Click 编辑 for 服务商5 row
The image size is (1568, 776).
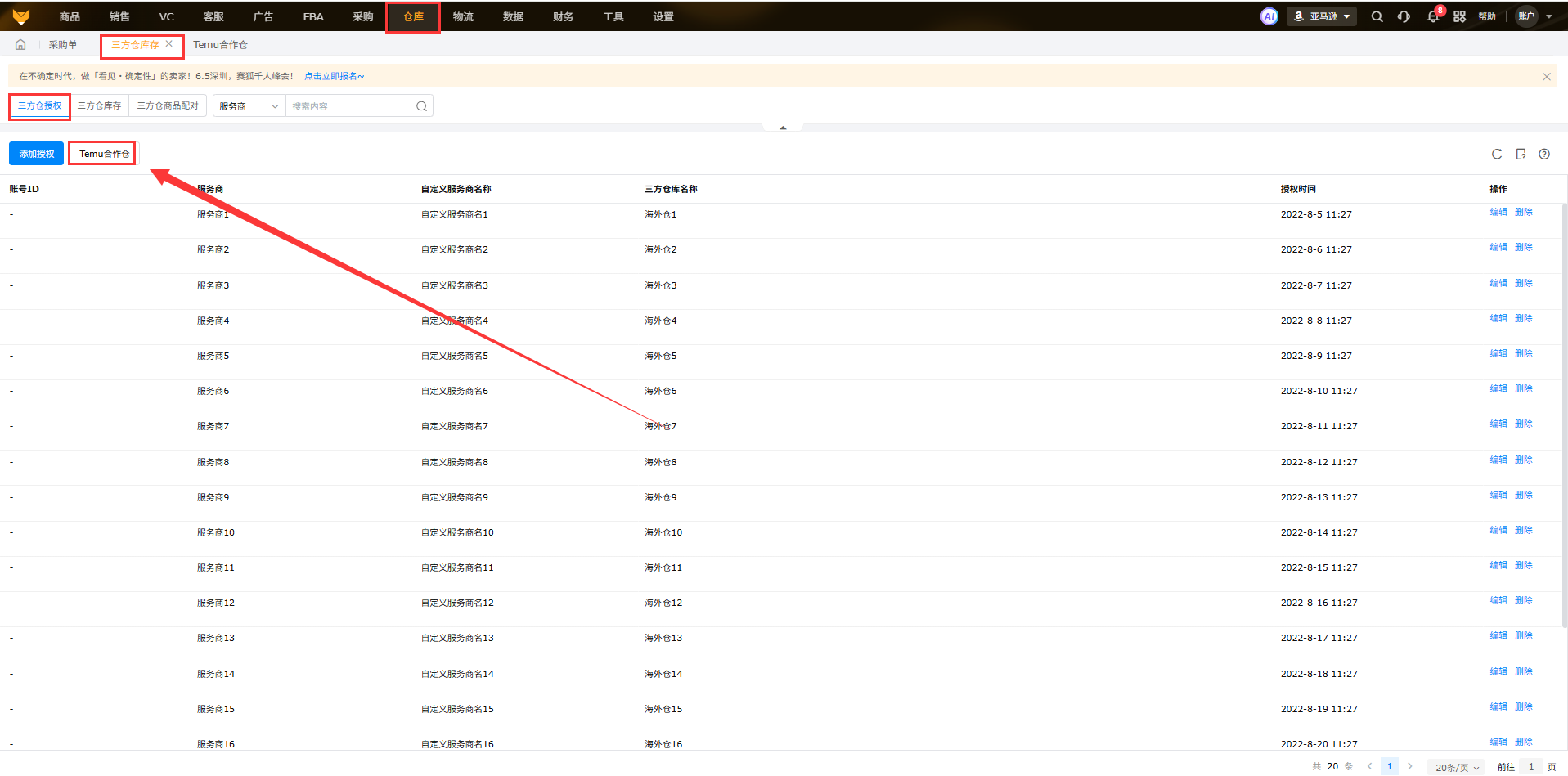tap(1498, 353)
